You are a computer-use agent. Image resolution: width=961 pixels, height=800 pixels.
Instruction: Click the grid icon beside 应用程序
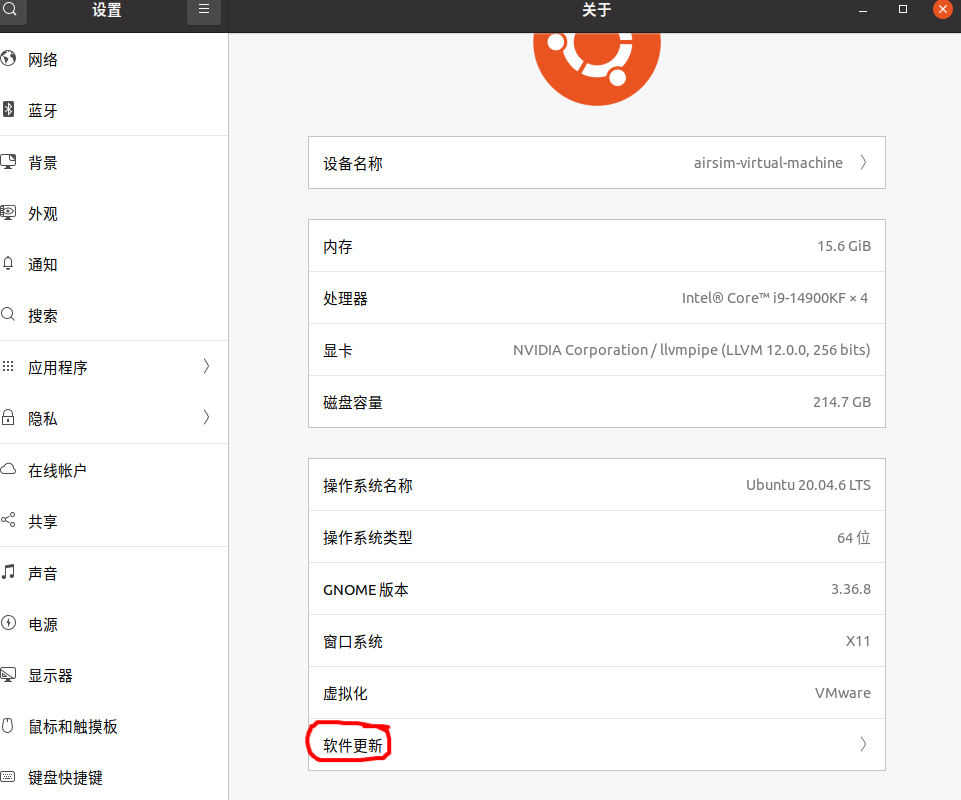tap(8, 367)
